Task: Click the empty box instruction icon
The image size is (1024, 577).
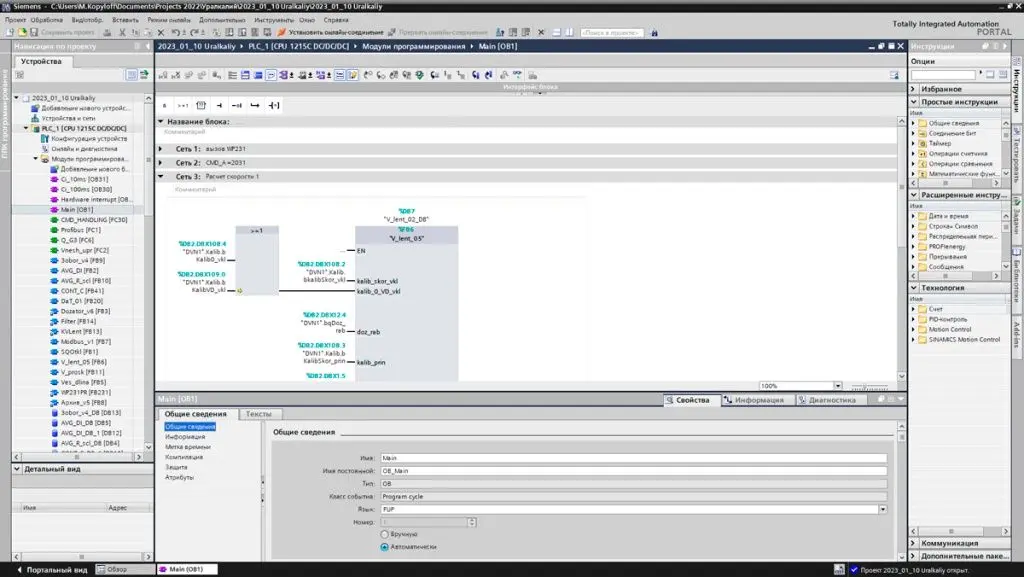Action: [x=201, y=105]
